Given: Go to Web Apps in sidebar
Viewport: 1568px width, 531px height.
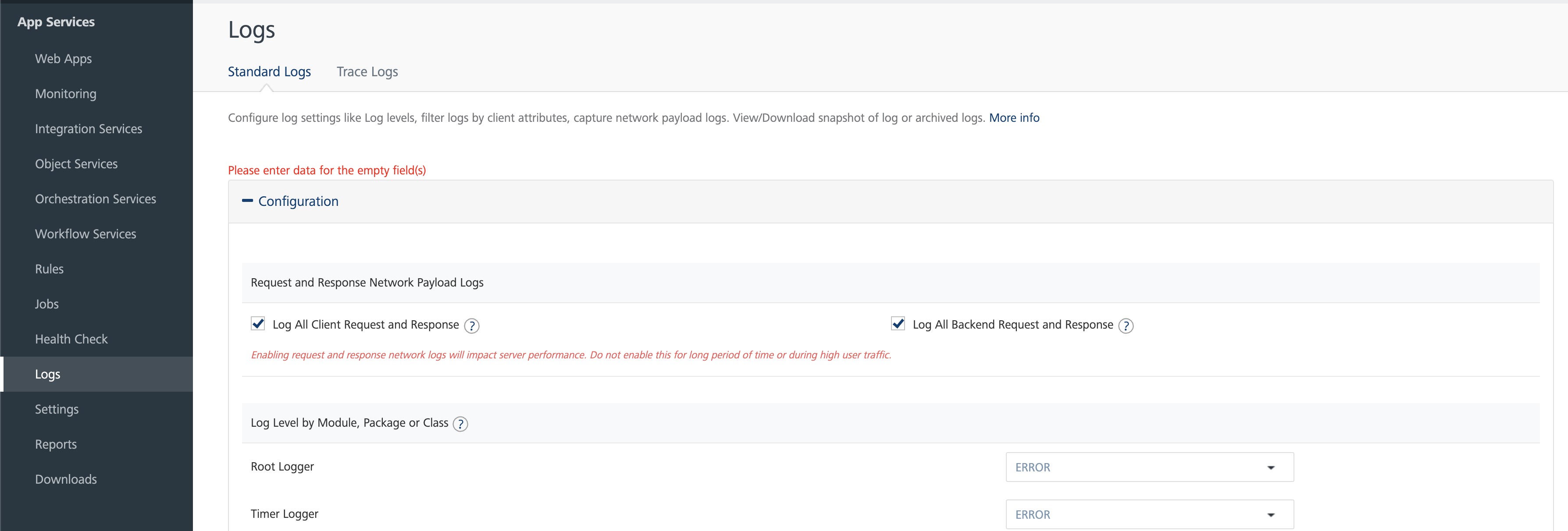Looking at the screenshot, I should click(63, 59).
